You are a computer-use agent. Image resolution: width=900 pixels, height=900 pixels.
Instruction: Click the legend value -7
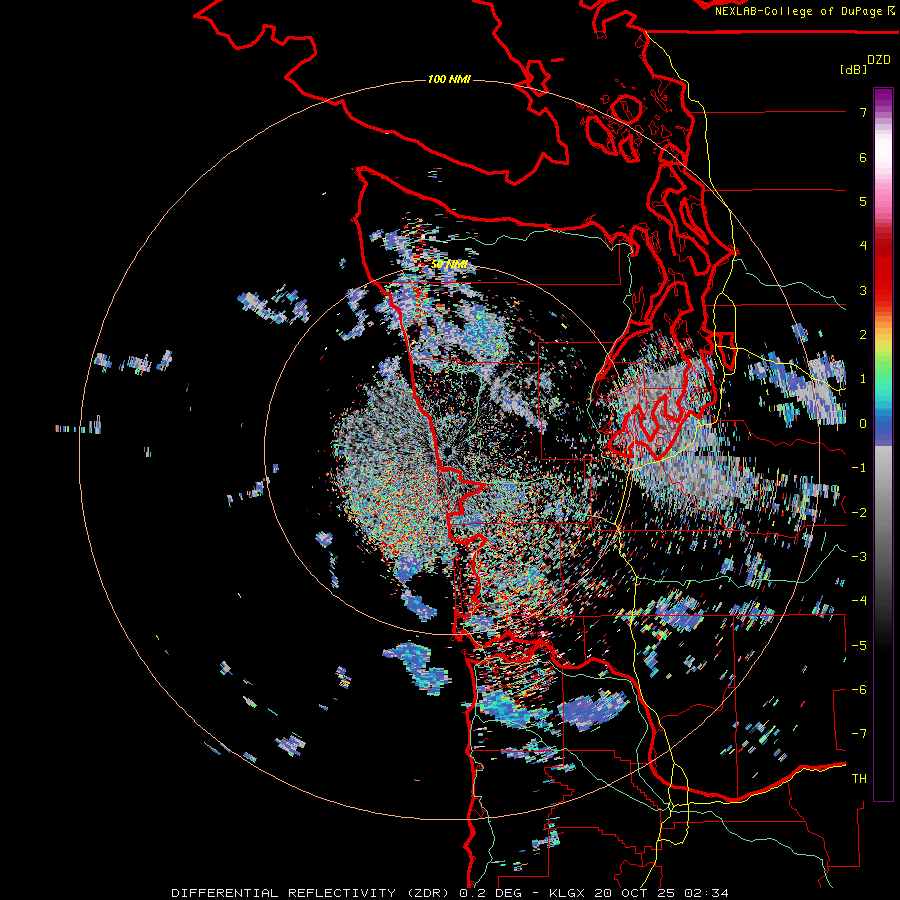click(859, 734)
